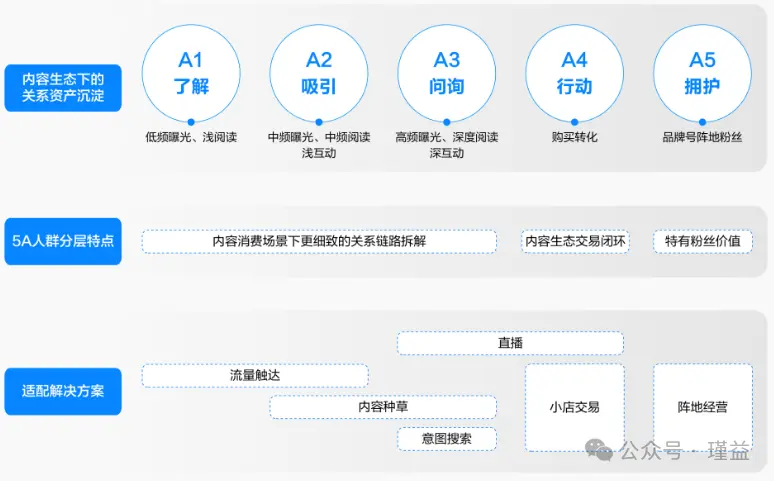Viewport: 774px width, 481px height.
Task: Select the A2 吸引 circle
Action: point(319,73)
